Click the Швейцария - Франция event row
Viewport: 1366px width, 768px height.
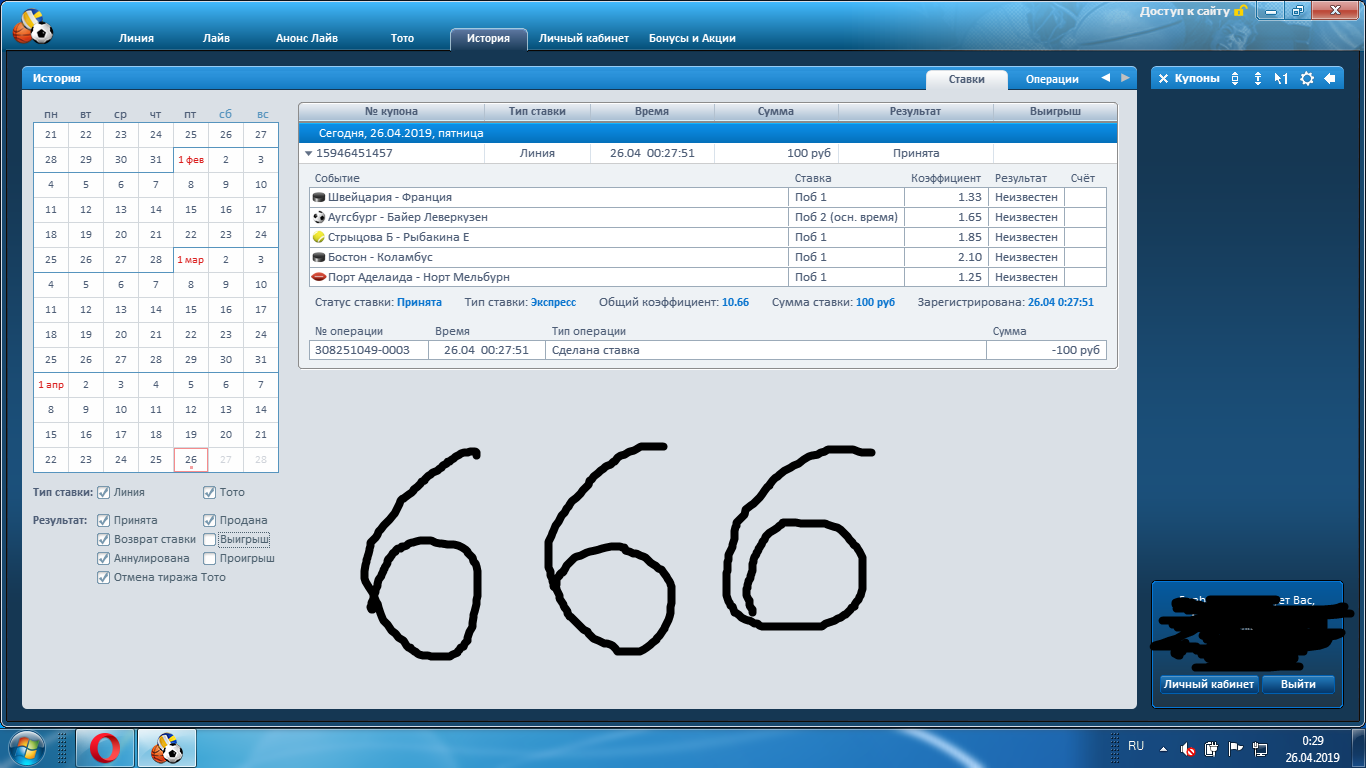click(390, 197)
